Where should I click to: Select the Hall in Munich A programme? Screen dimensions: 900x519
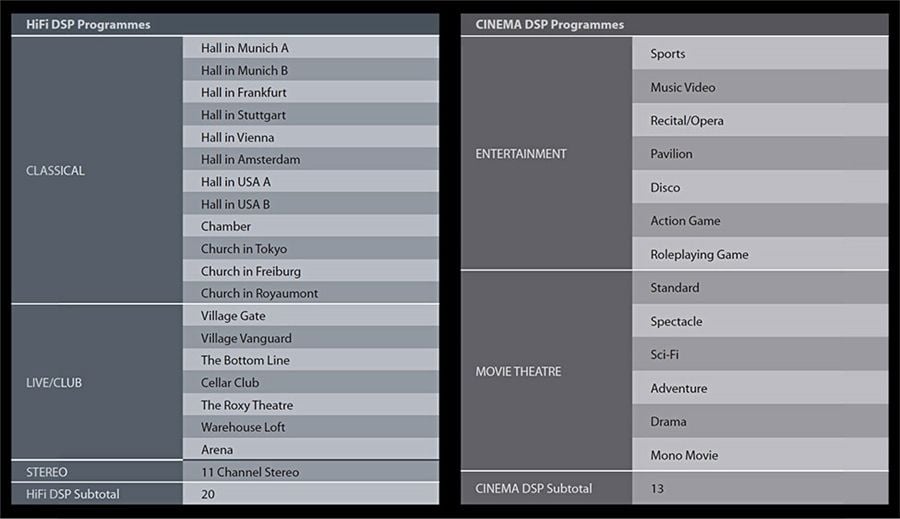(x=311, y=48)
